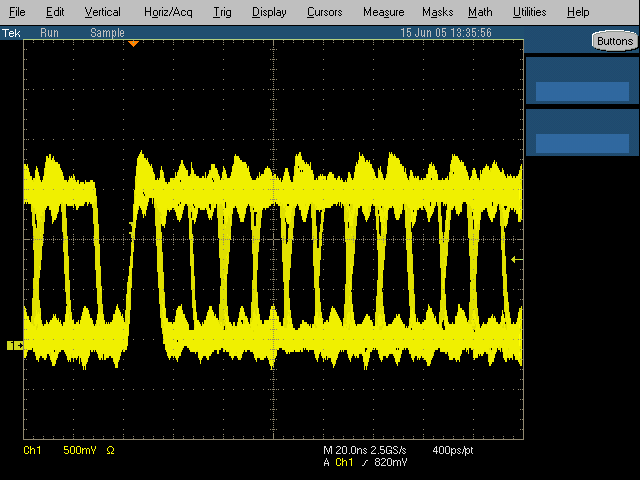The width and height of the screenshot is (640, 480).
Task: Select the channel 1 ground reference marker
Action: click(x=15, y=346)
